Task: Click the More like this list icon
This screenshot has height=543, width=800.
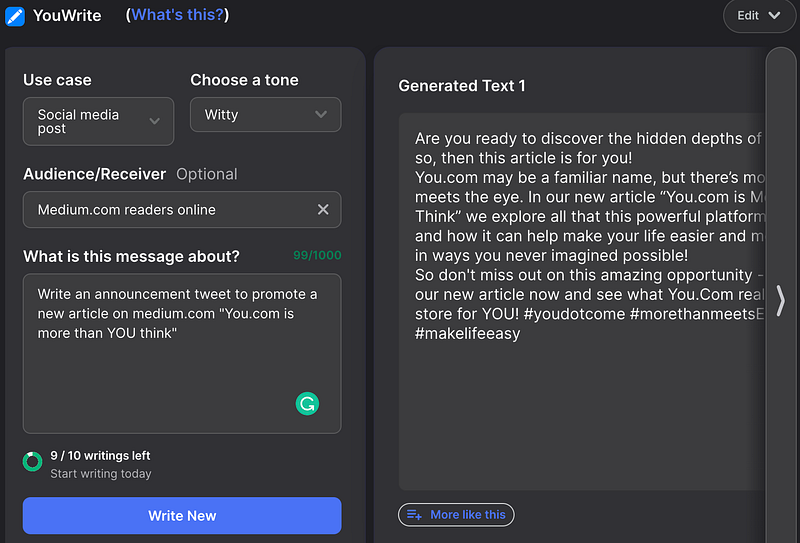Action: tap(415, 515)
